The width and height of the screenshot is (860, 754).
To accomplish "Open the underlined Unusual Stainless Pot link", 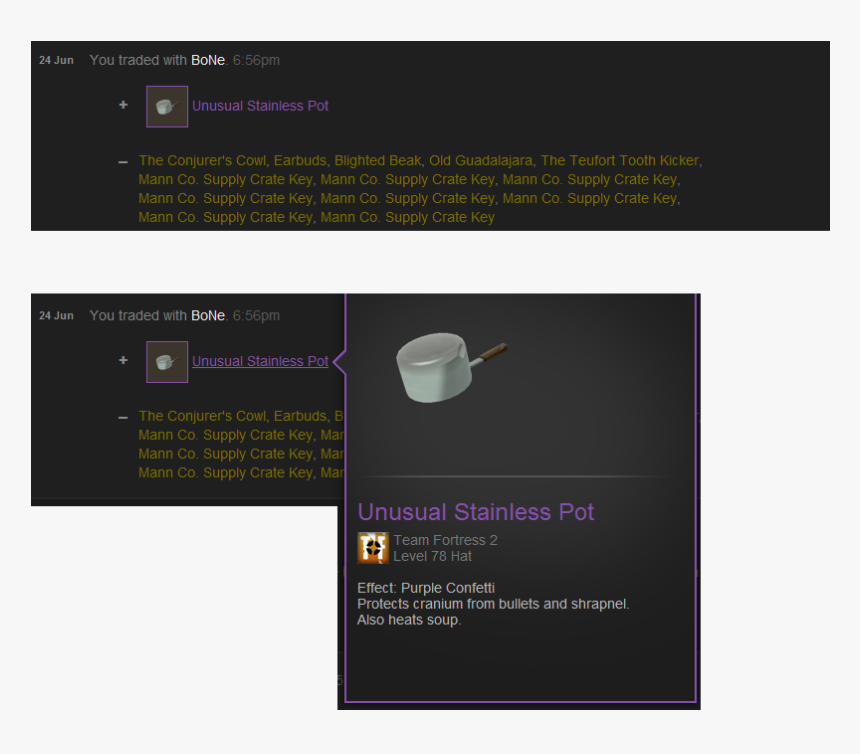I will point(260,361).
